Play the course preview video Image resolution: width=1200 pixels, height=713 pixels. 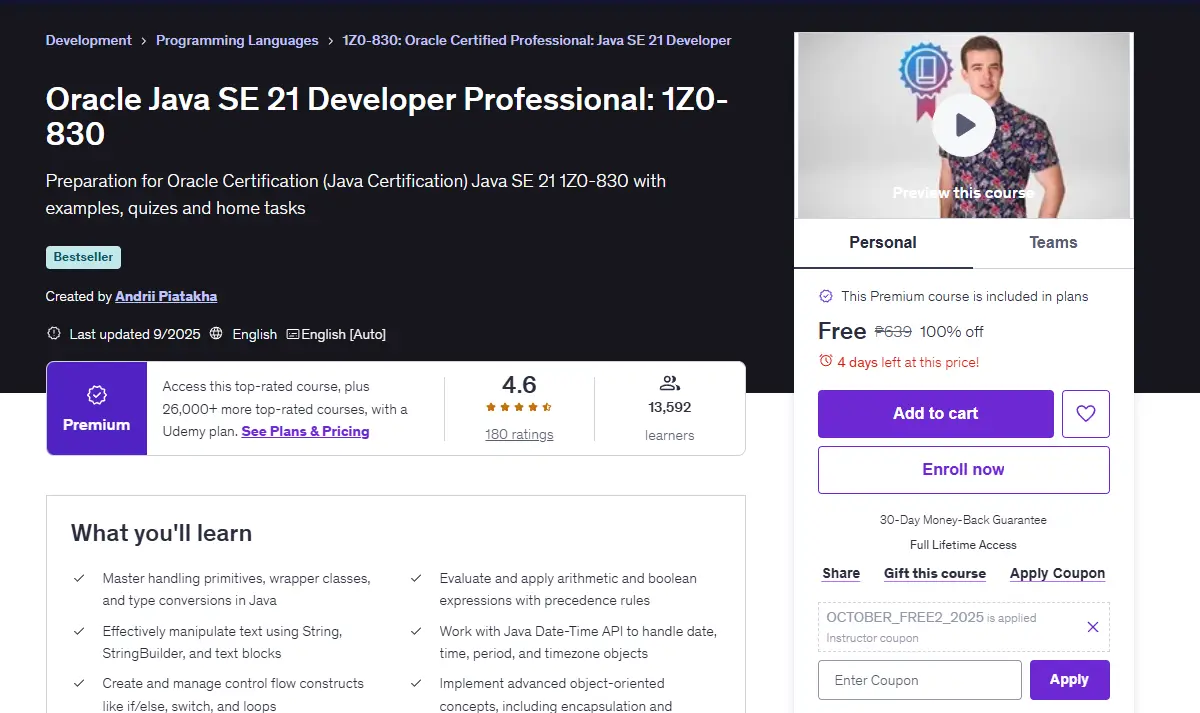tap(964, 125)
